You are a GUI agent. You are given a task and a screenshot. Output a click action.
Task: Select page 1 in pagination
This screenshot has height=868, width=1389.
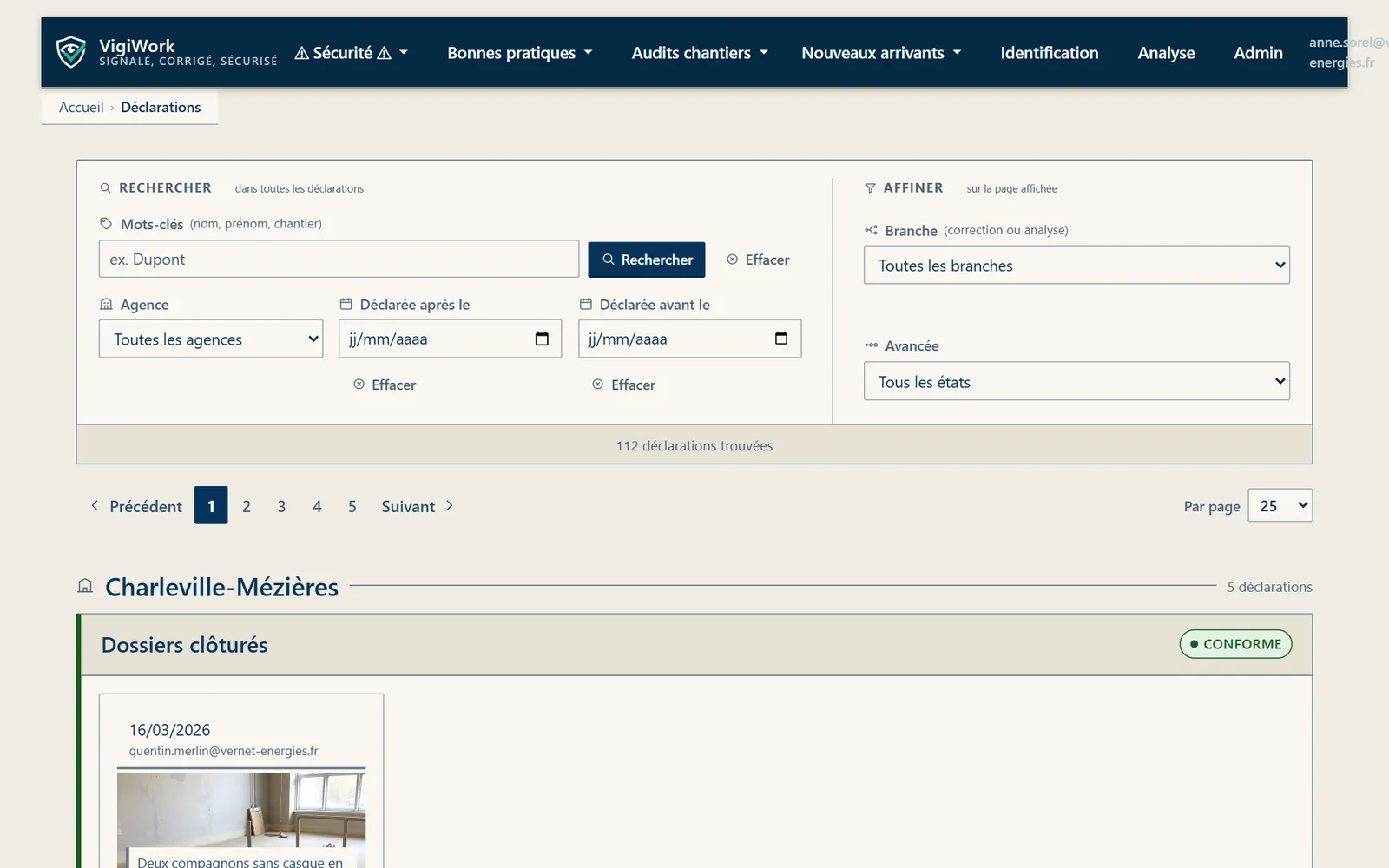coord(211,505)
